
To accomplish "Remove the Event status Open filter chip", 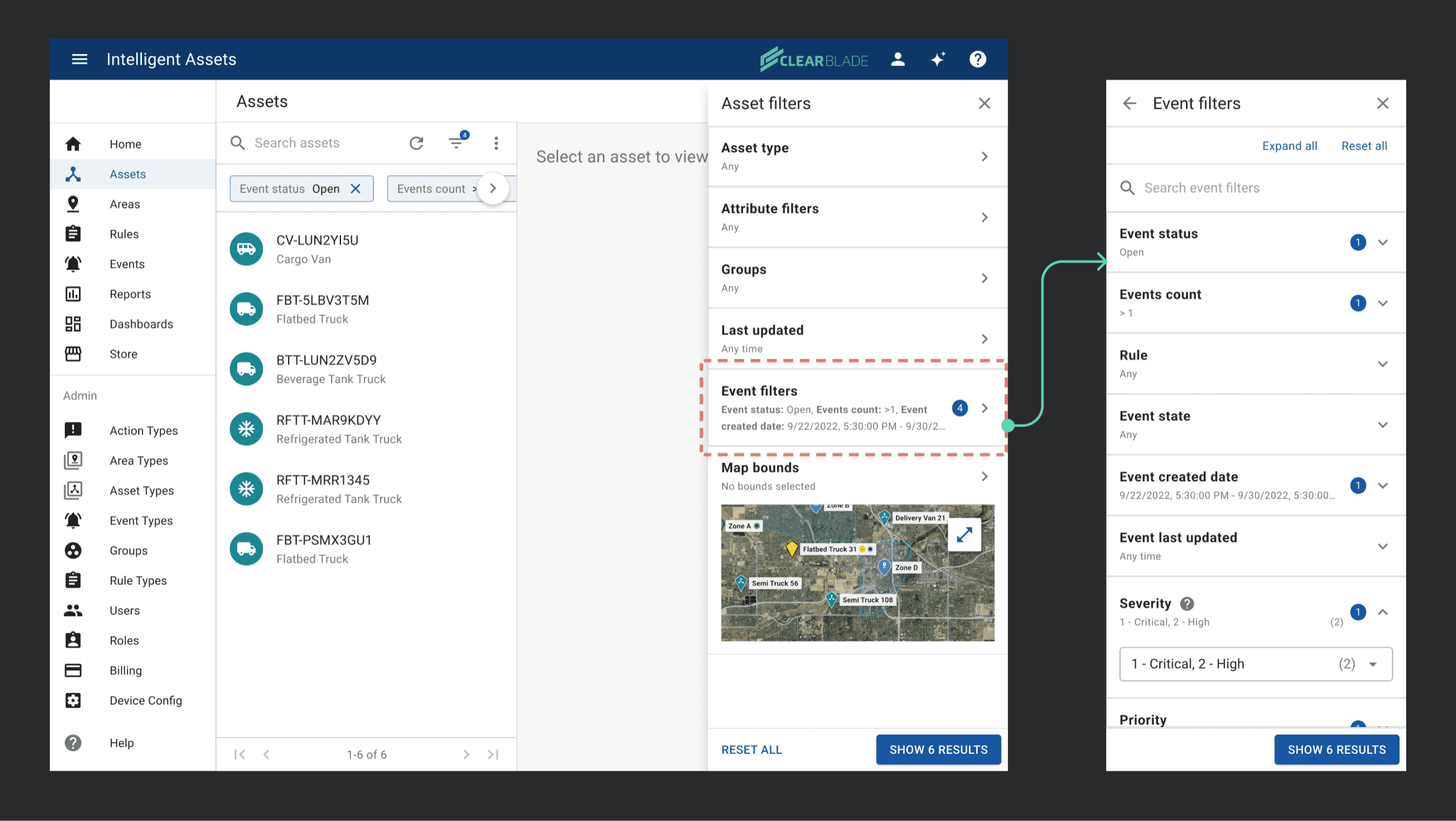I will (355, 189).
